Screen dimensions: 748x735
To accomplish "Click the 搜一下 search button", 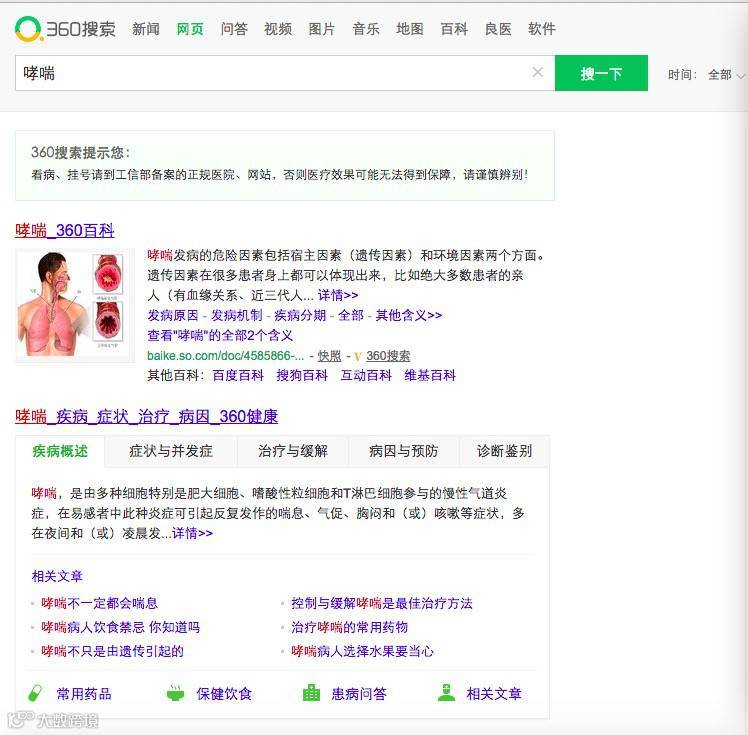I will 601,73.
